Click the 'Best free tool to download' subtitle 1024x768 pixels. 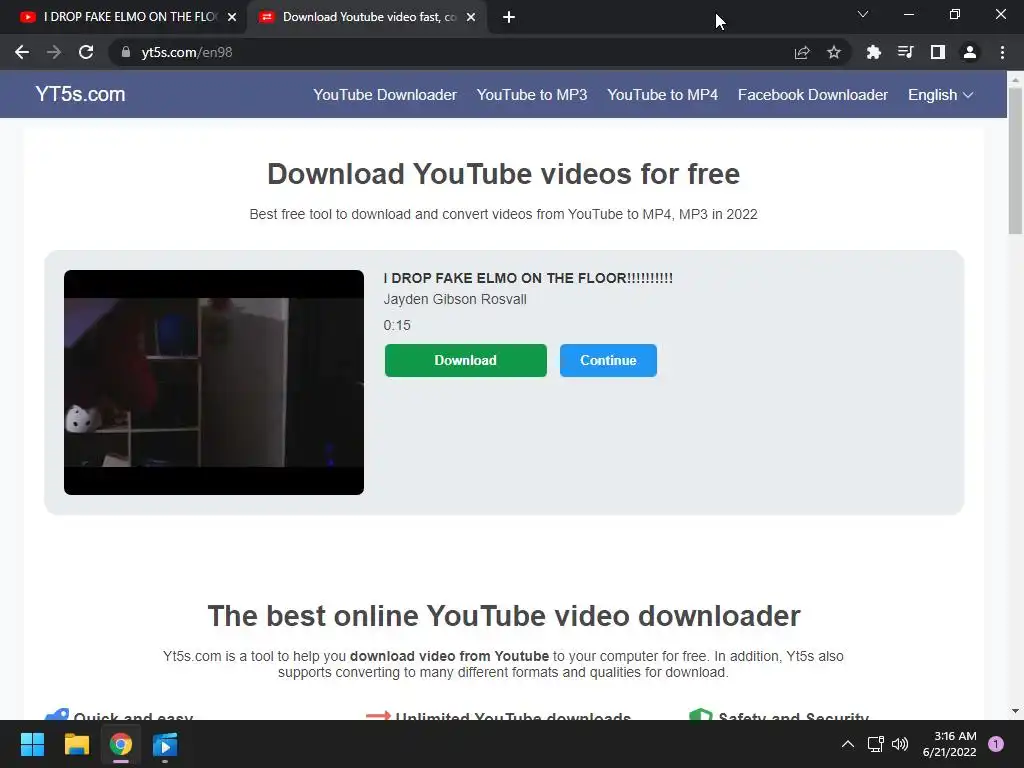(504, 214)
